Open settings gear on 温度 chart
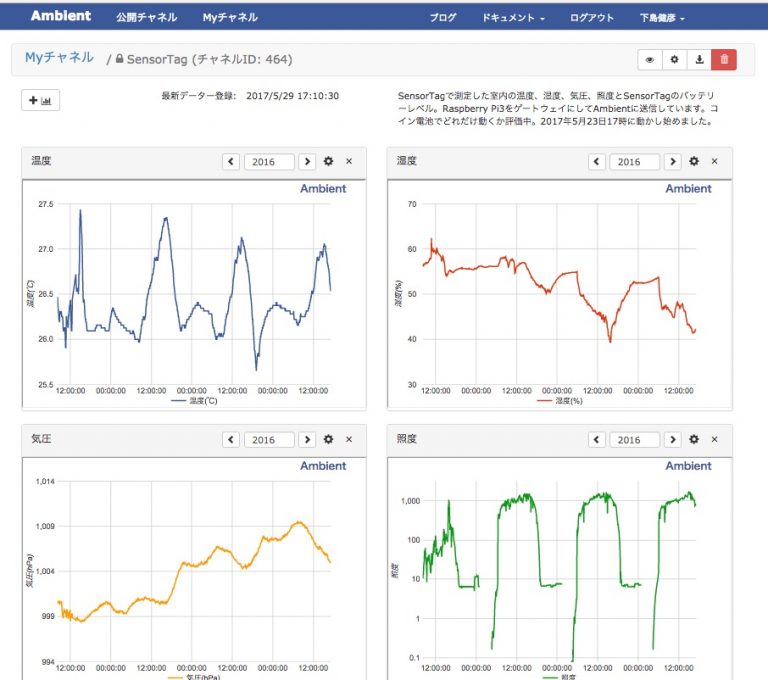The height and width of the screenshot is (680, 768). pyautogui.click(x=329, y=161)
